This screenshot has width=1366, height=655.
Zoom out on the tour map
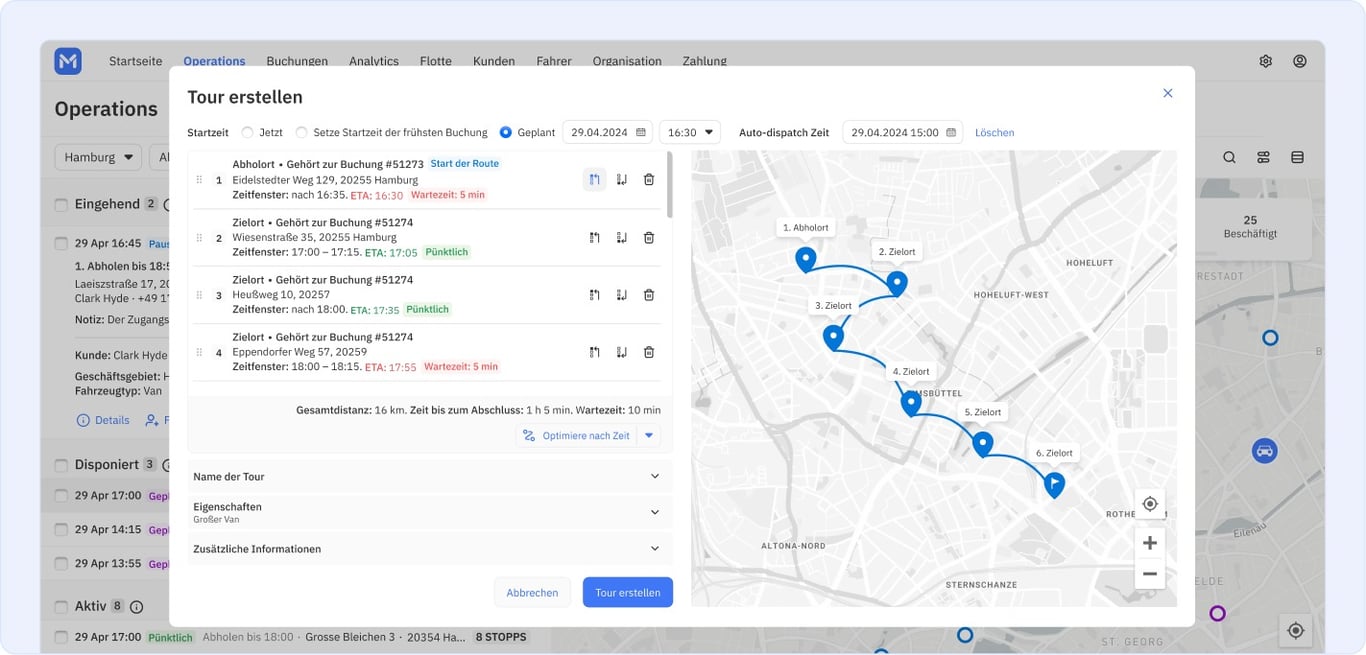(1150, 574)
